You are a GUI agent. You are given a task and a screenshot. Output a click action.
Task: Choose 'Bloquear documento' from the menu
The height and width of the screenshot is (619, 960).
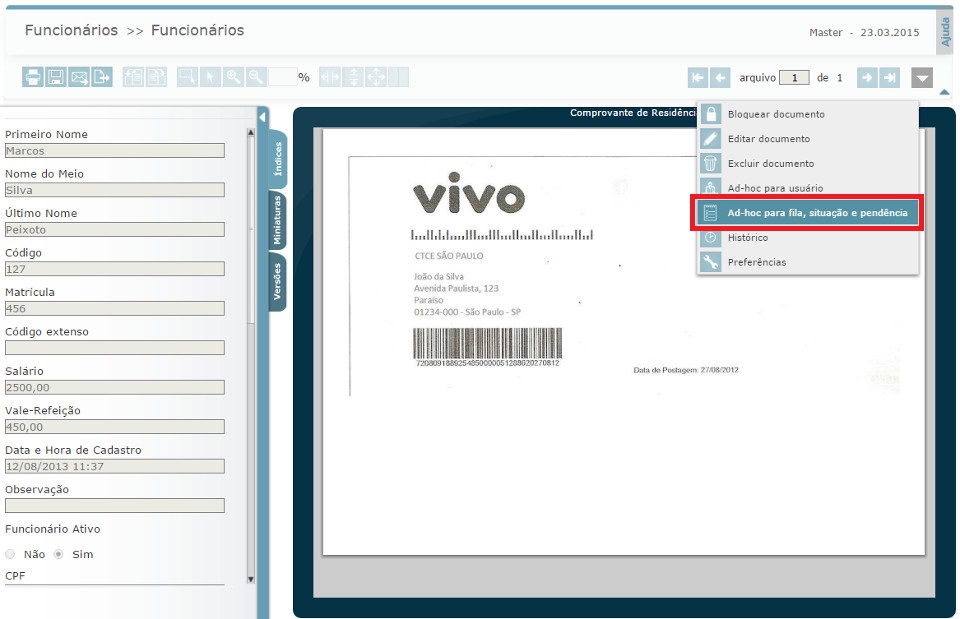click(x=776, y=114)
